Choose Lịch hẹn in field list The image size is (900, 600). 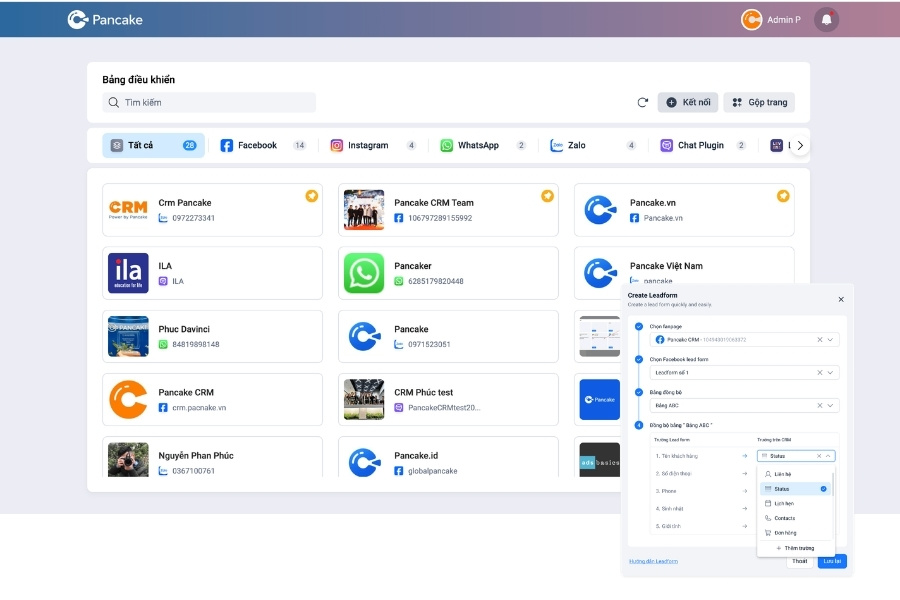coord(795,504)
